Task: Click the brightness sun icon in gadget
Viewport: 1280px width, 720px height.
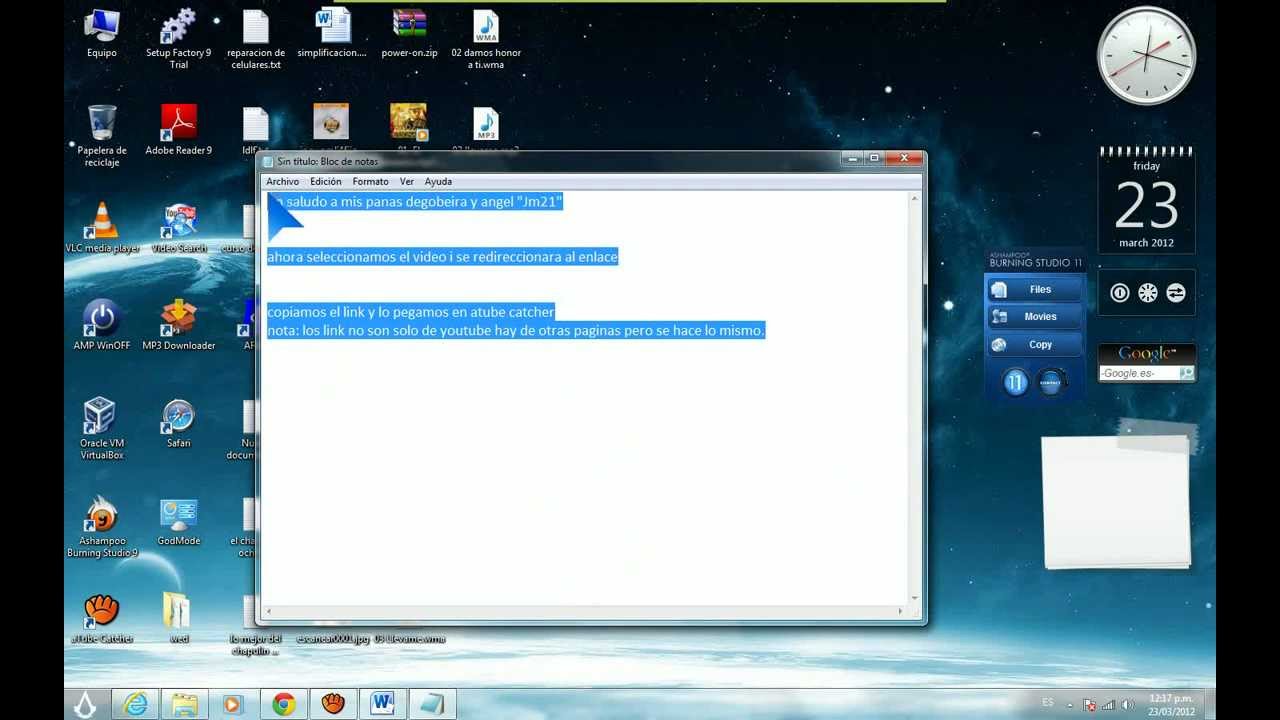Action: [x=1148, y=293]
